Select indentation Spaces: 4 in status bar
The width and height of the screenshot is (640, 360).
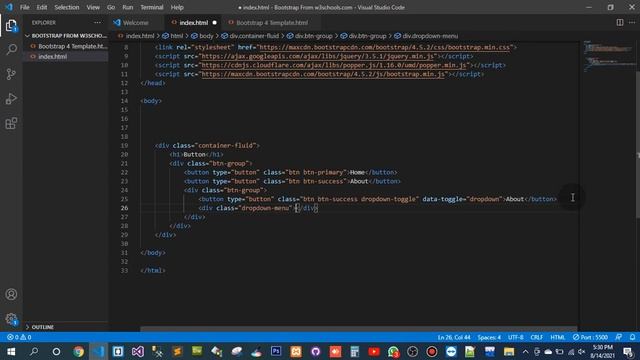click(489, 337)
